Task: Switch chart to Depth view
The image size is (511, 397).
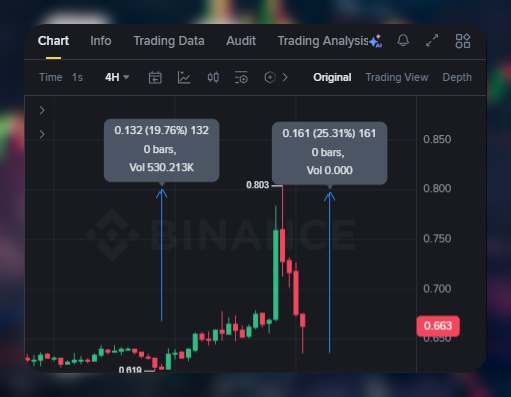Action: pyautogui.click(x=457, y=77)
